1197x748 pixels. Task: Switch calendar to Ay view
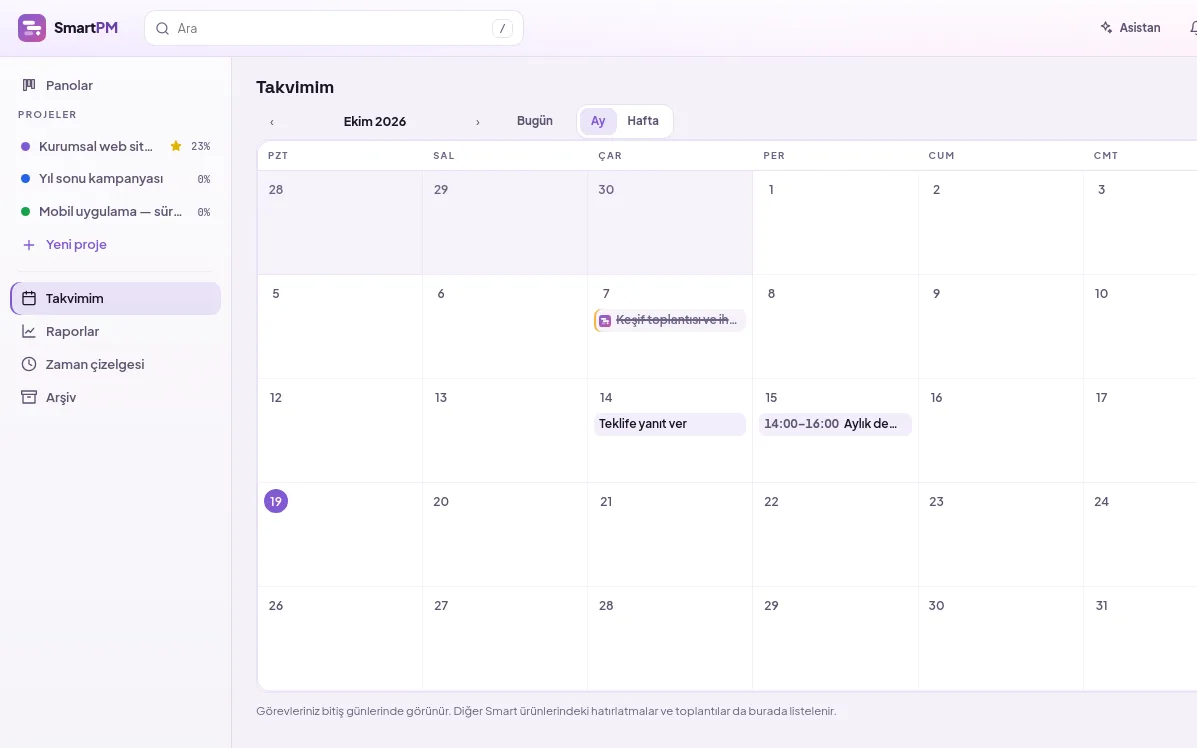[x=598, y=121]
